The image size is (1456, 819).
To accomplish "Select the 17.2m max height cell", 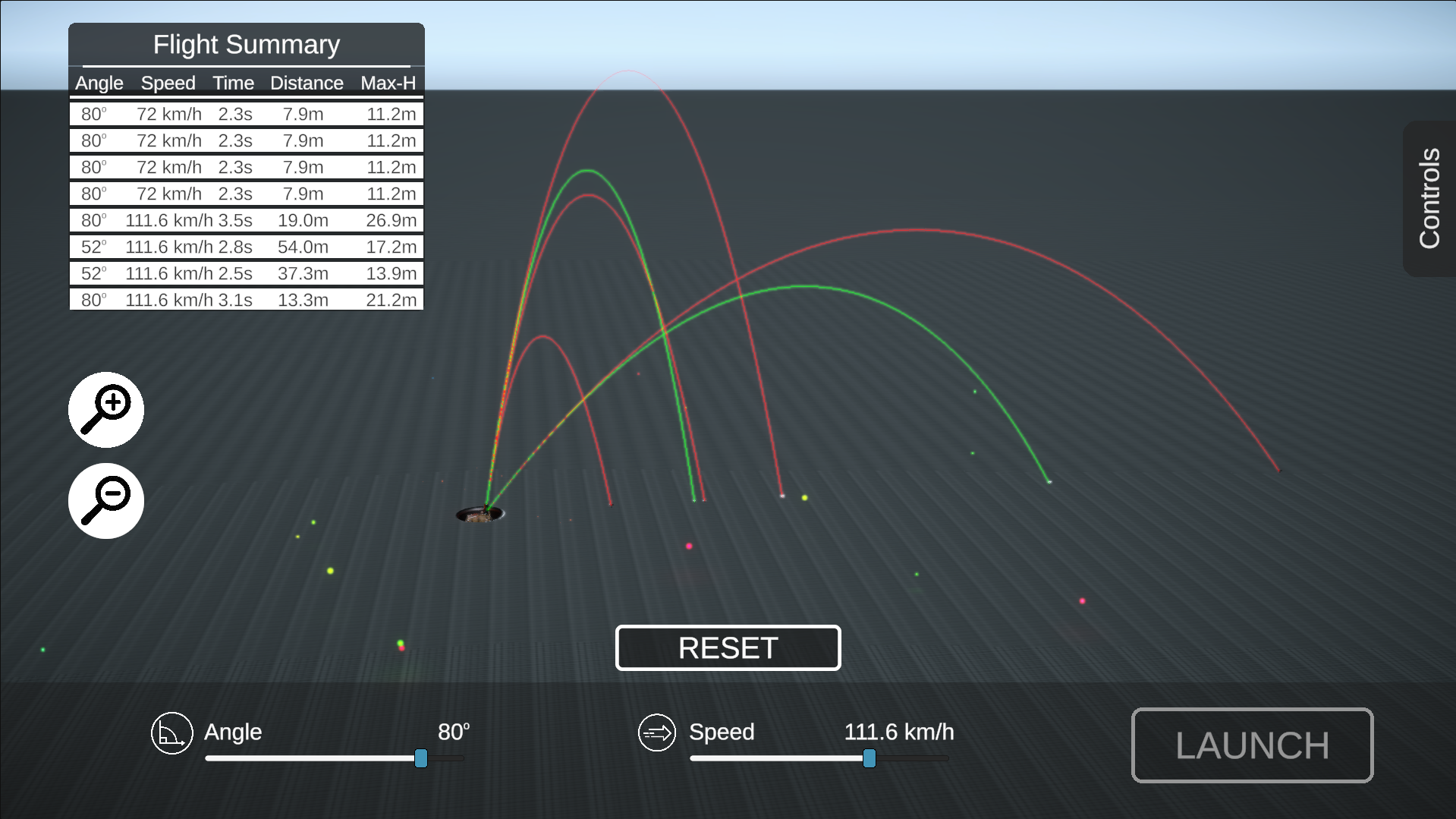I will [x=392, y=247].
